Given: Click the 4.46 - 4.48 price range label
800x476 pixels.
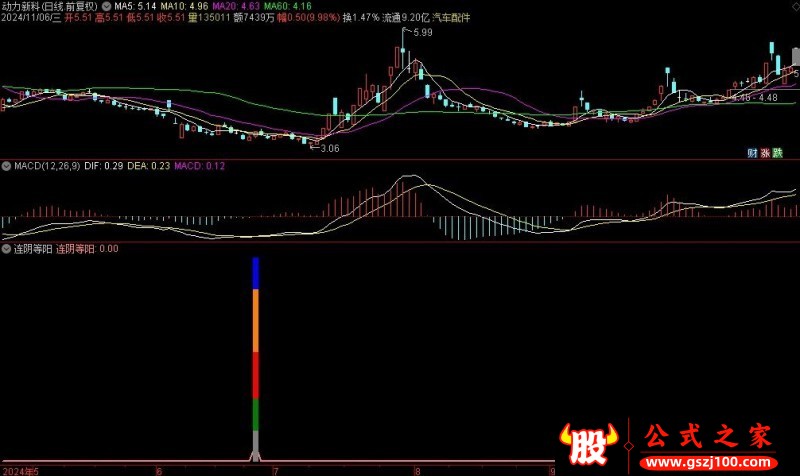Looking at the screenshot, I should 755,97.
